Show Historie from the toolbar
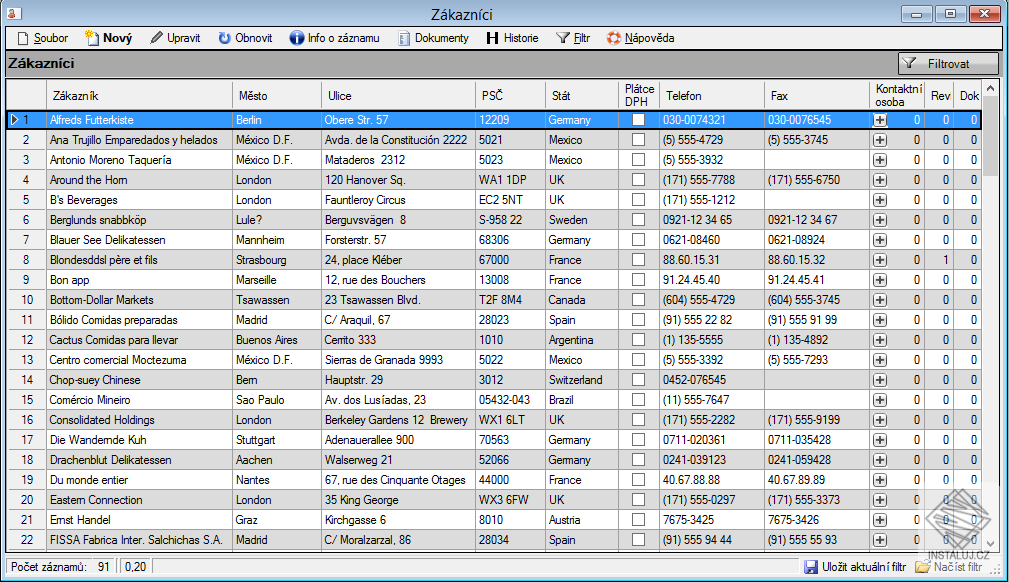Viewport: 1009px width, 582px height. click(x=492, y=38)
